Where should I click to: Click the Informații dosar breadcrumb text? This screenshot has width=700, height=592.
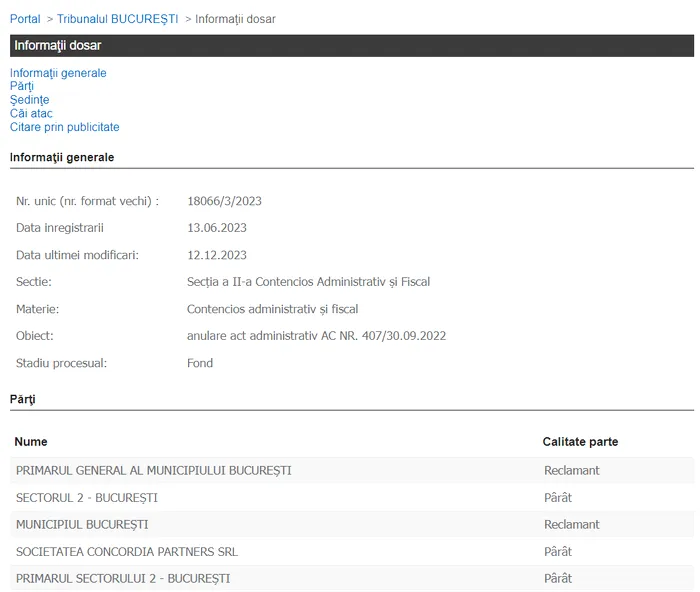[235, 19]
